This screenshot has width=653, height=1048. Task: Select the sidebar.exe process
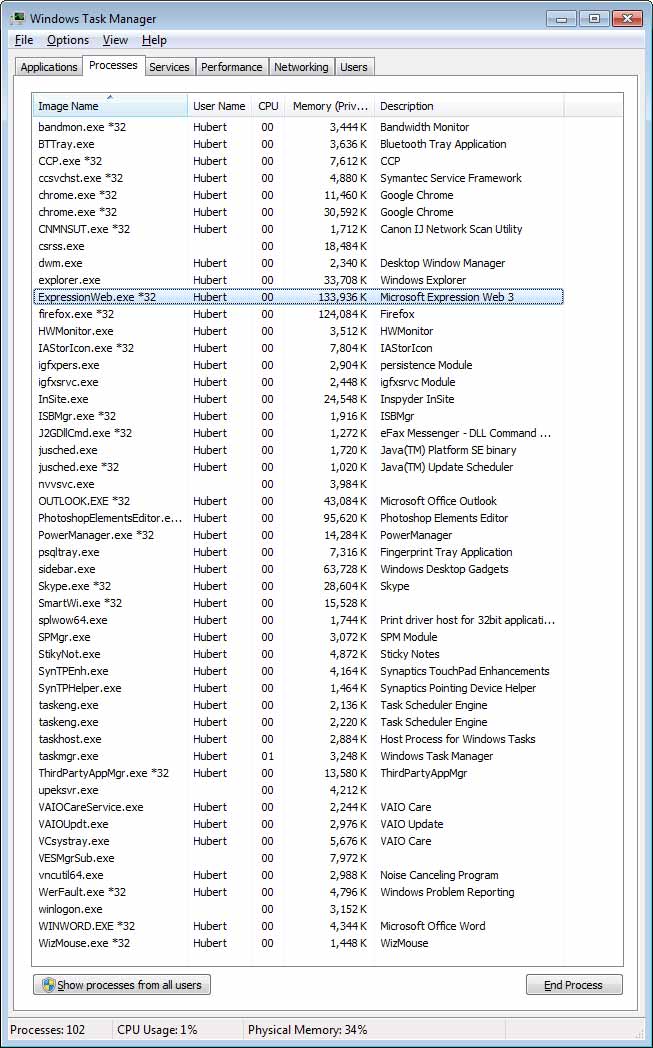[298, 569]
